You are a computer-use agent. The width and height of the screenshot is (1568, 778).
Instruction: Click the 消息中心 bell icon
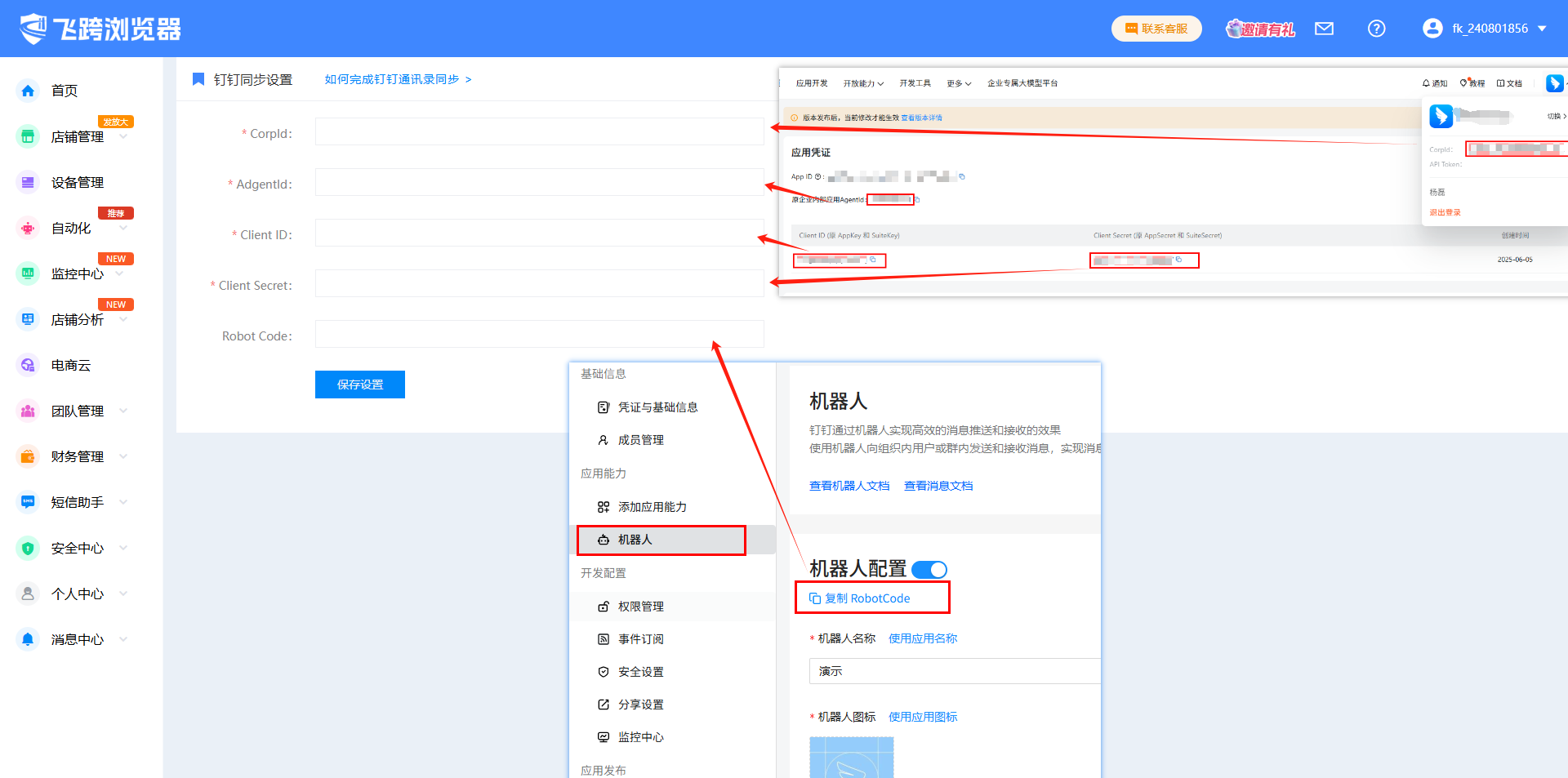28,639
